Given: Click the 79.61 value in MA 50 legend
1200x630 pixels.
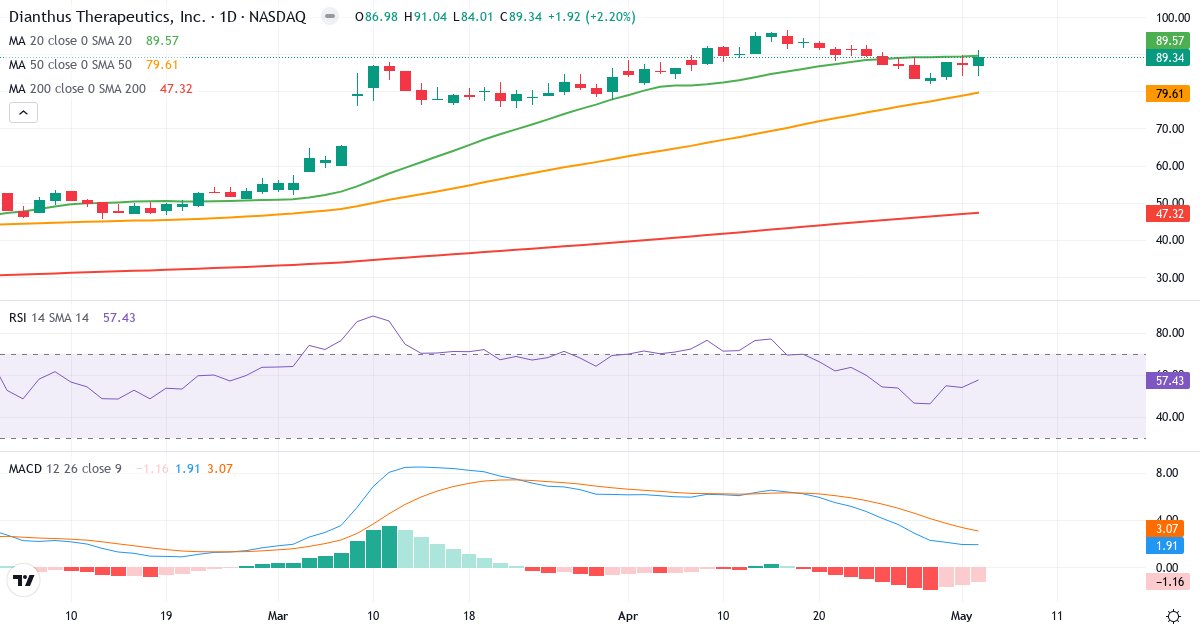Looking at the screenshot, I should 161,65.
